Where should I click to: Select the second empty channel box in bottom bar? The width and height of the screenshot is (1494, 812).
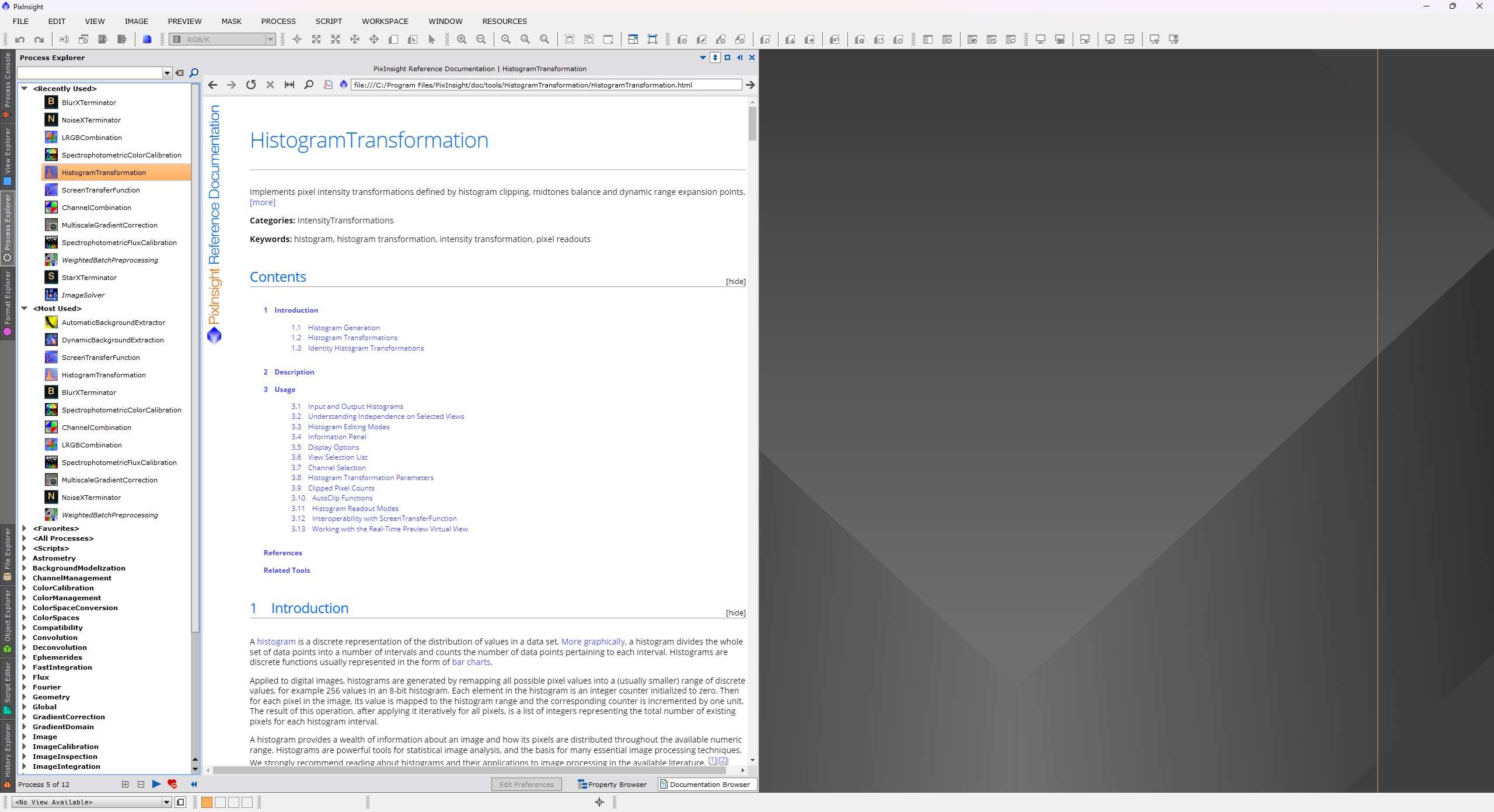point(220,802)
